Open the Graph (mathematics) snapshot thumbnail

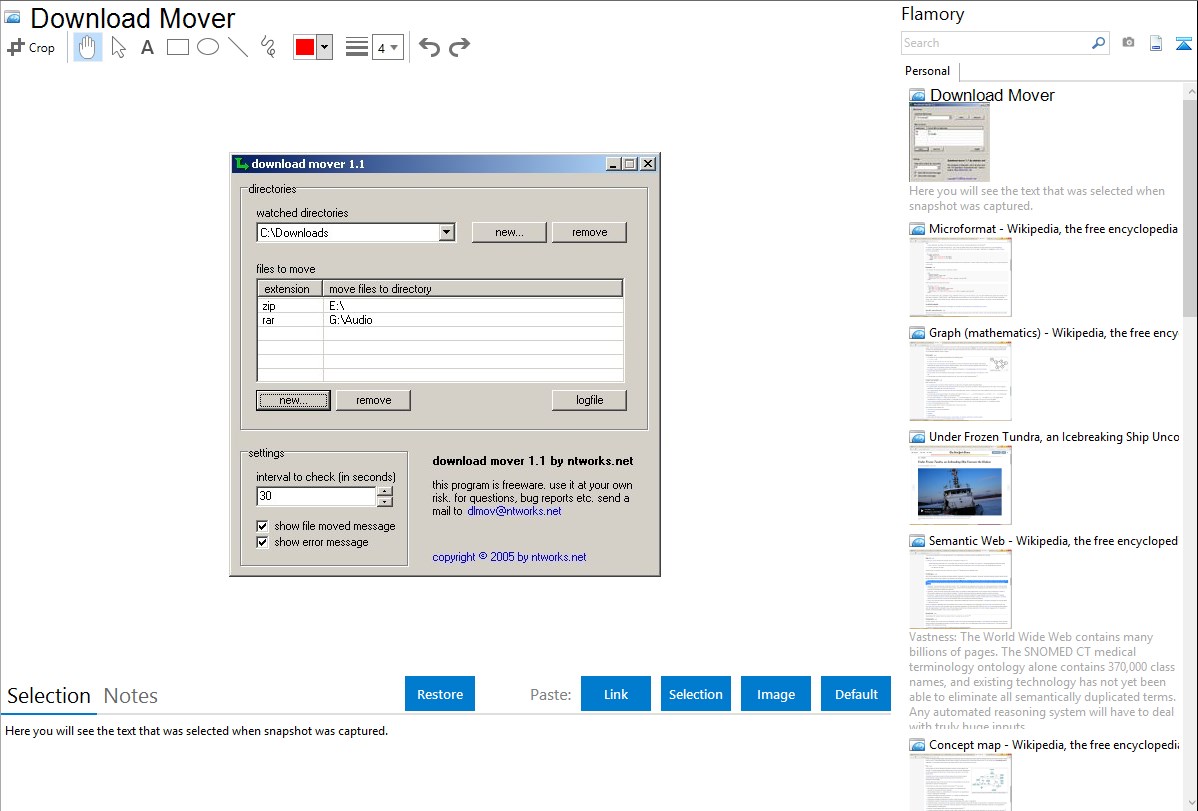pos(960,381)
